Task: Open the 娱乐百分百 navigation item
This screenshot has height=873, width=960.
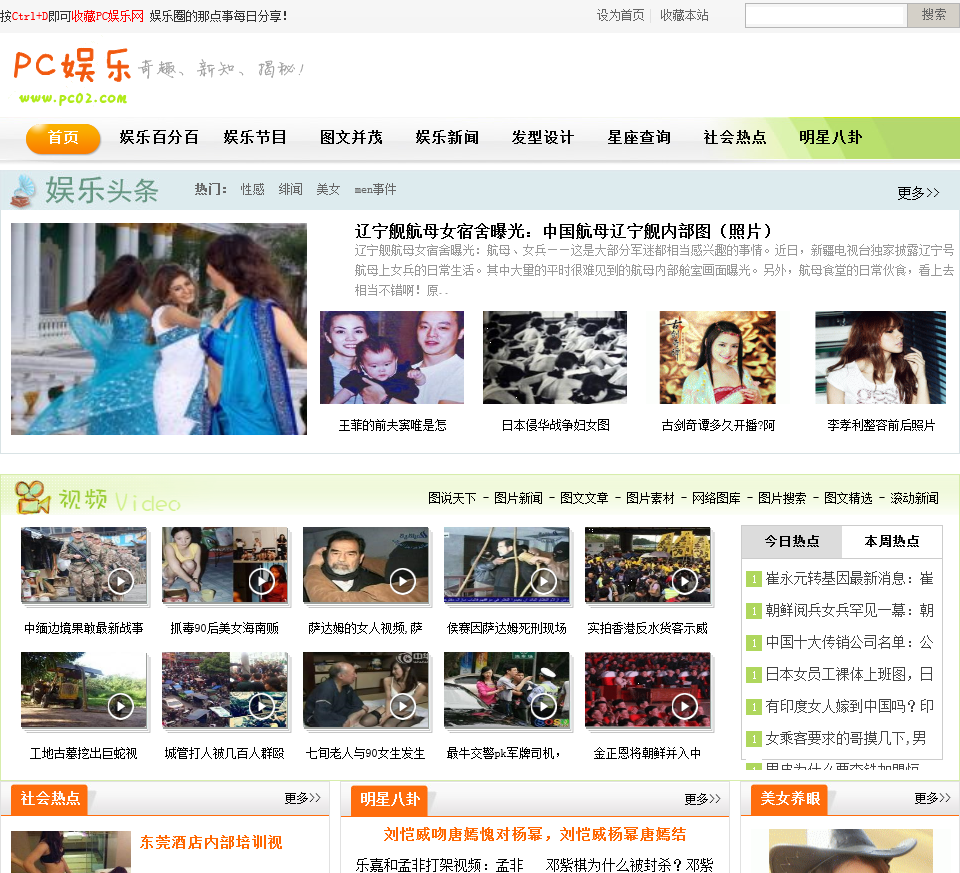Action: (x=159, y=137)
